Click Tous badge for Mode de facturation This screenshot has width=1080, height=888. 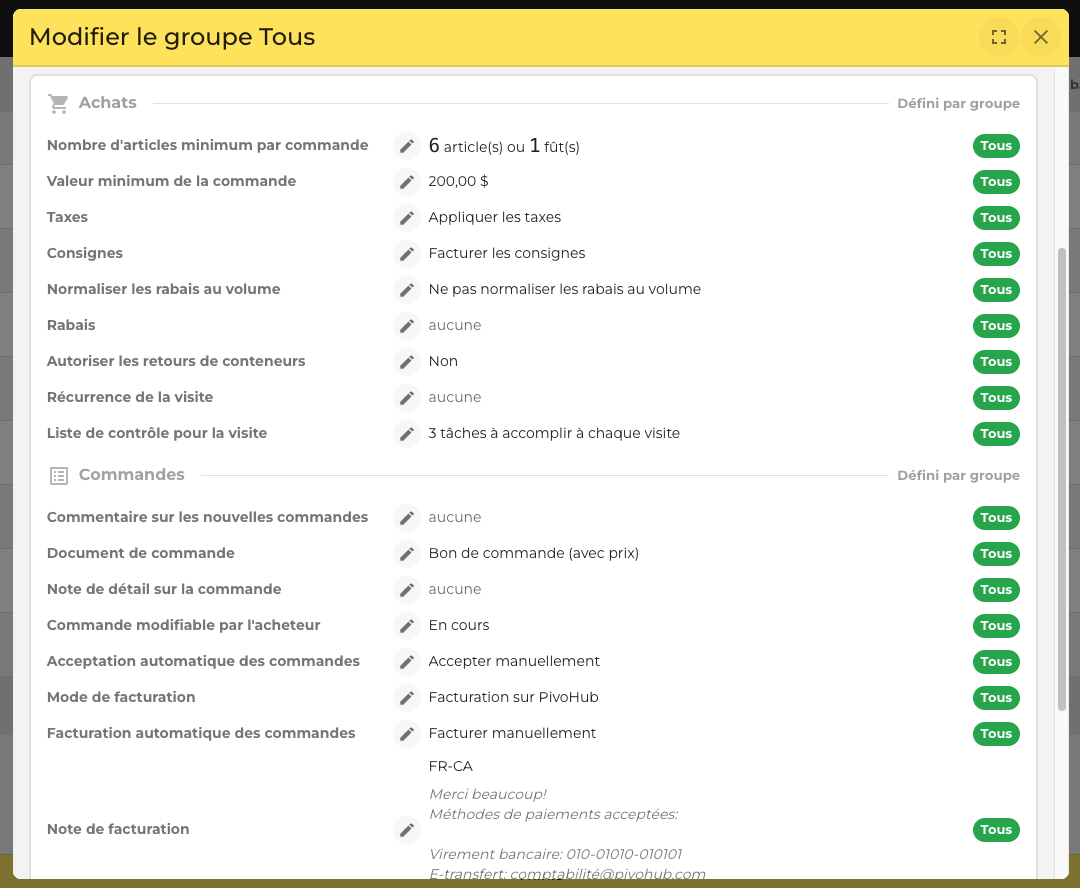click(996, 697)
